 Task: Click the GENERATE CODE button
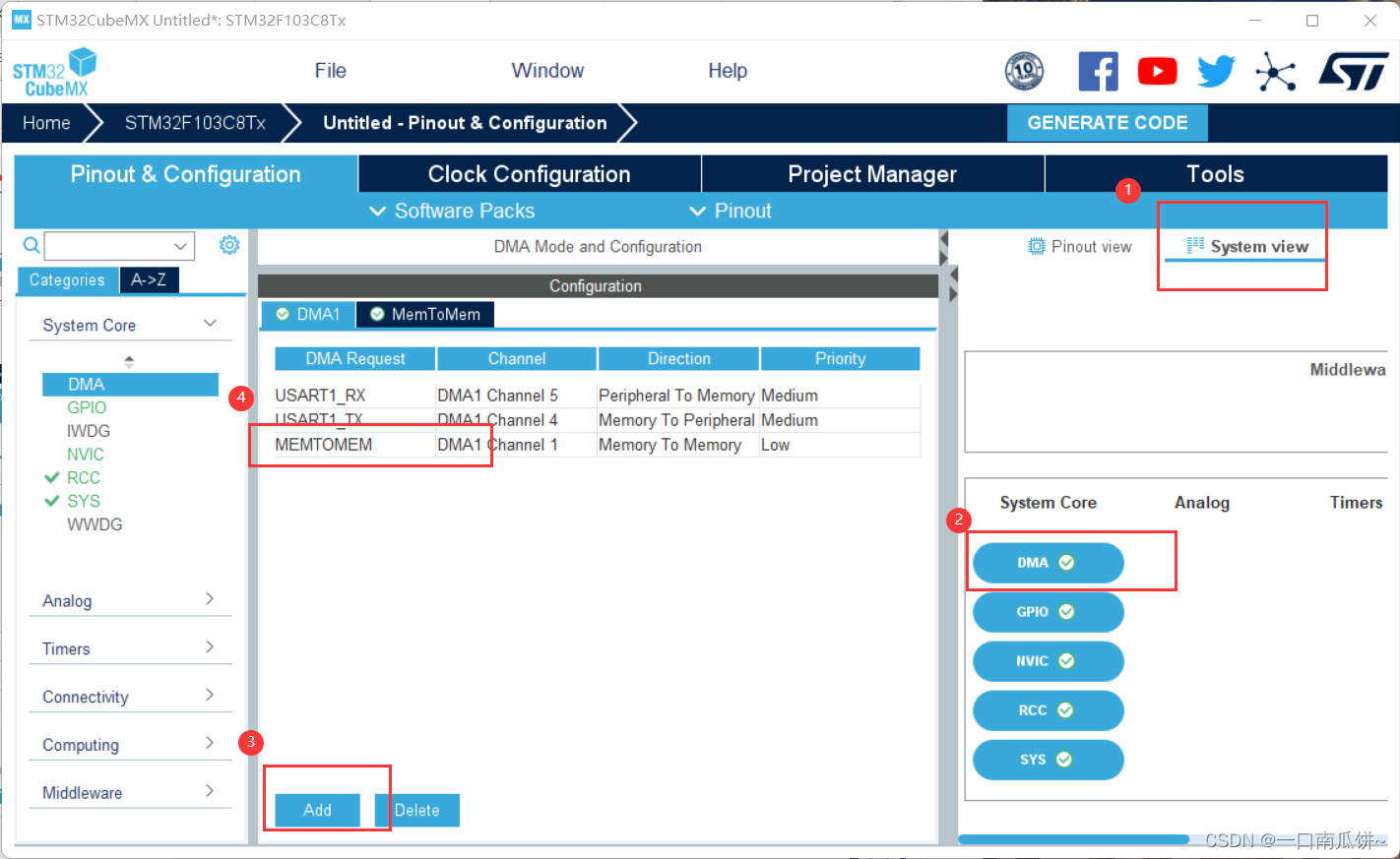pos(1108,123)
